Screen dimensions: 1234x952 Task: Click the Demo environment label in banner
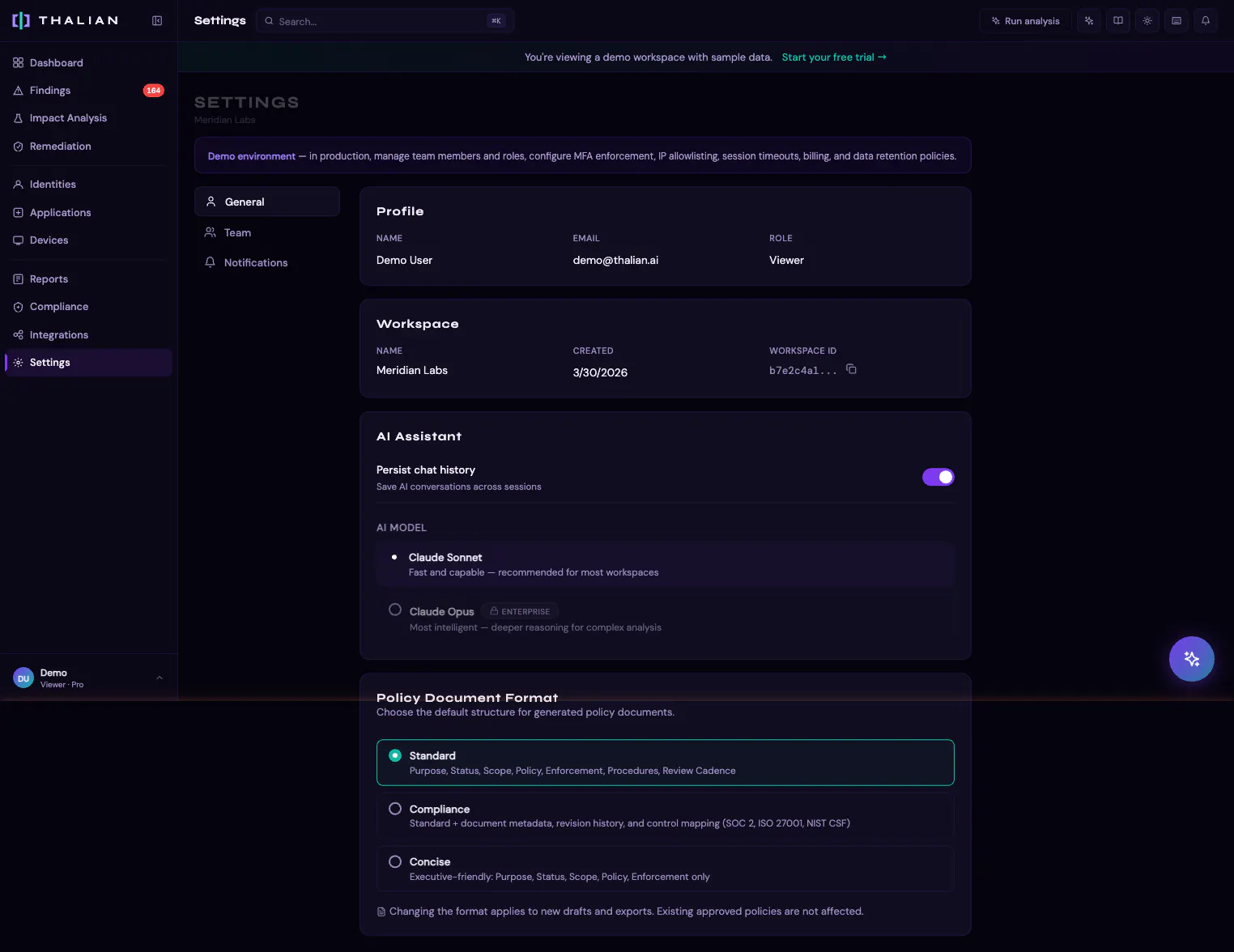[x=252, y=156]
